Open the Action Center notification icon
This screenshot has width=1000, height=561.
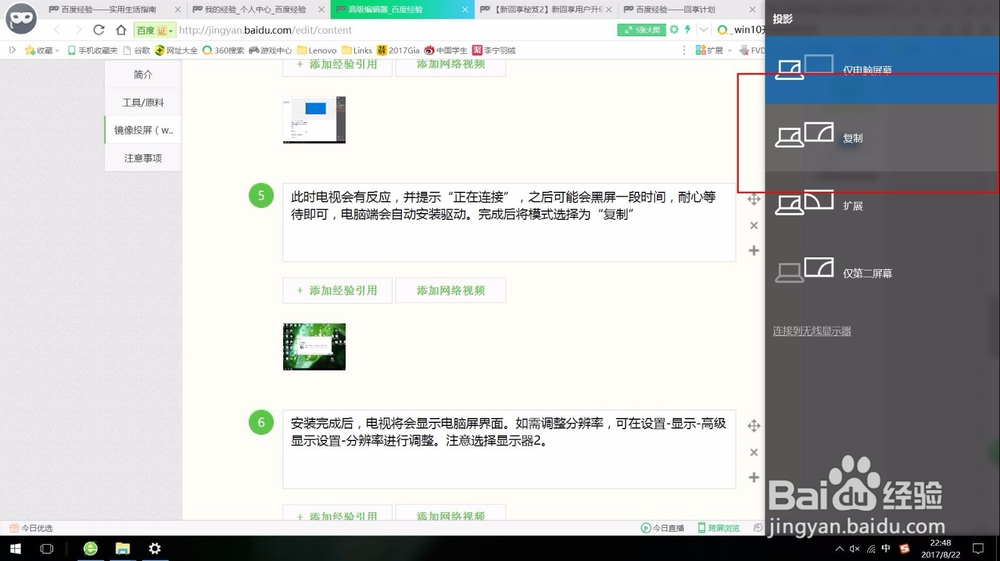978,548
